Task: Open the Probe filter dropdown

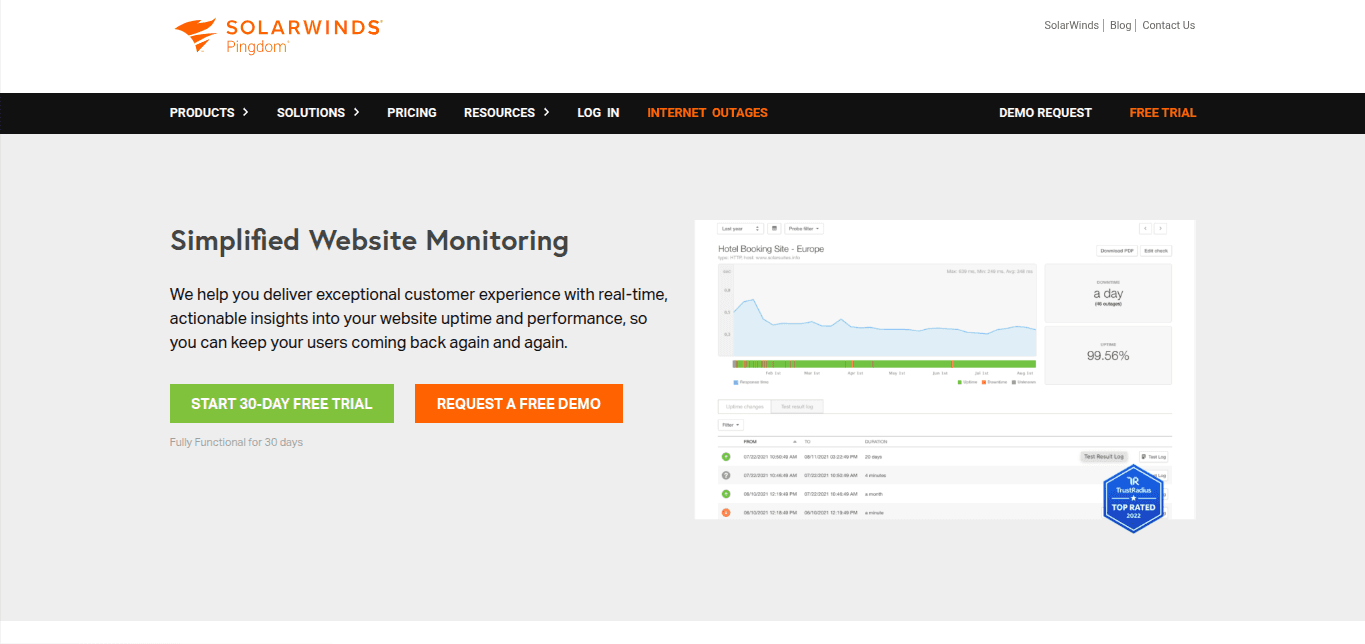Action: 805,228
